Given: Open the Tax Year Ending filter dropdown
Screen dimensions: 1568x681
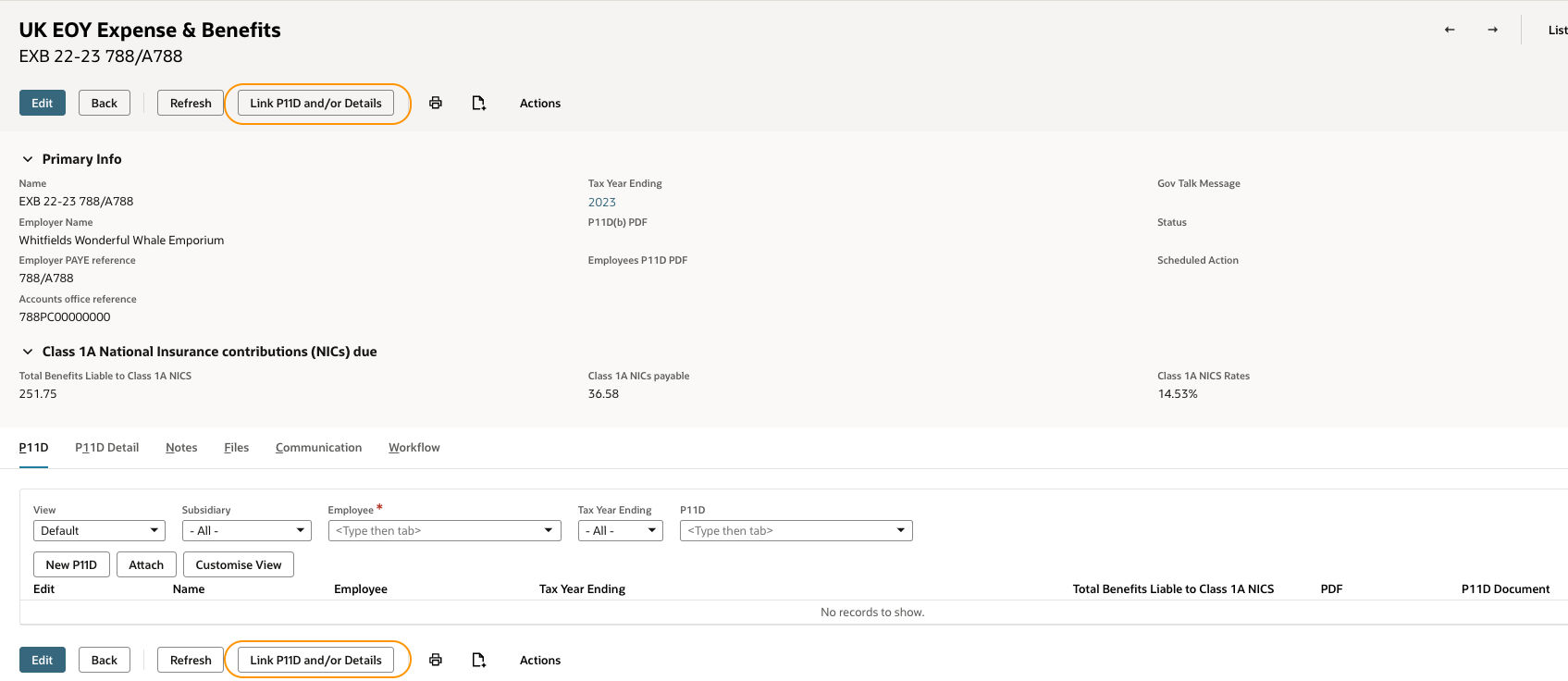Looking at the screenshot, I should pos(620,530).
